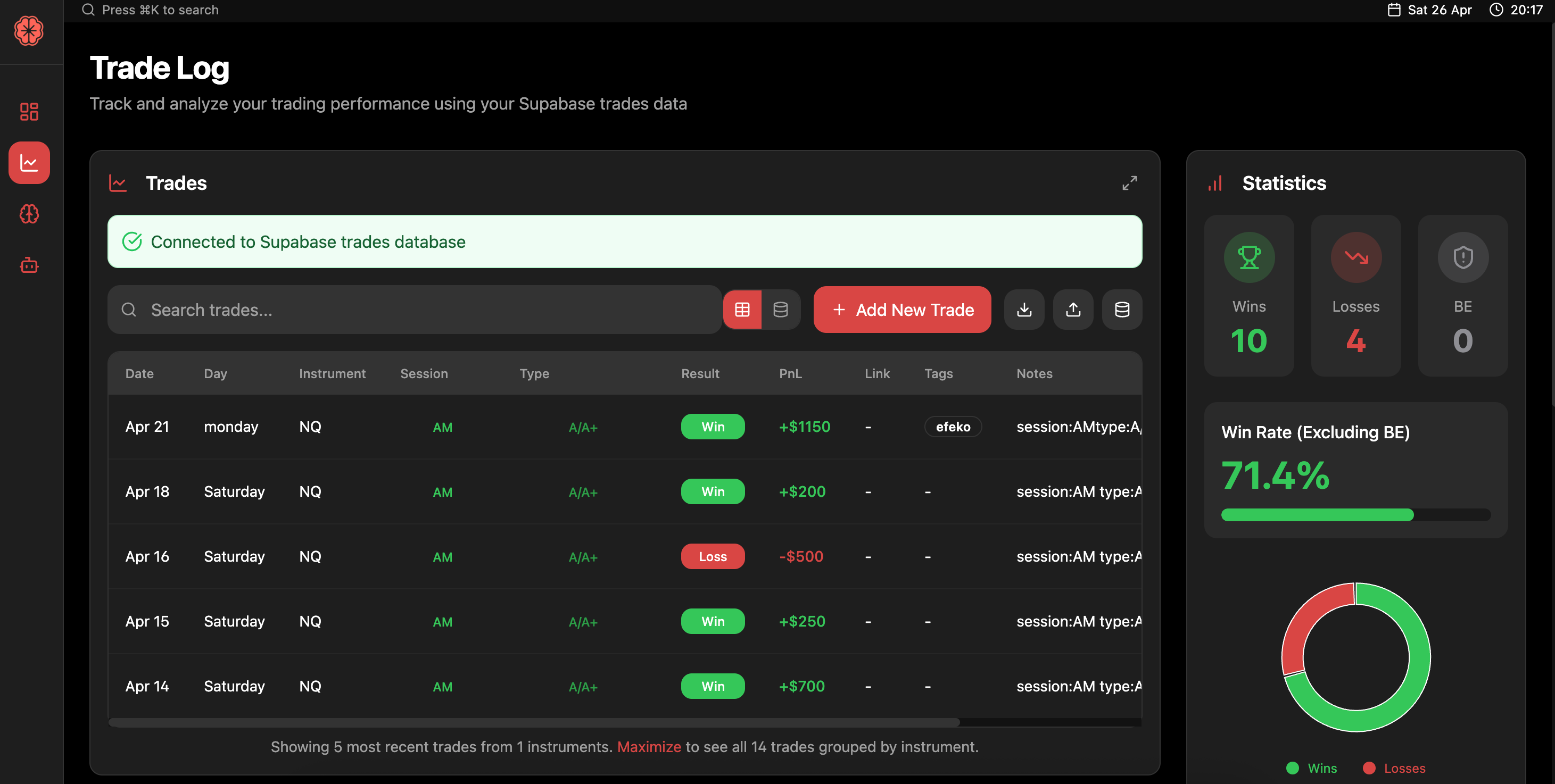Click the efeko tag on the Apr 21 trade

[x=953, y=426]
